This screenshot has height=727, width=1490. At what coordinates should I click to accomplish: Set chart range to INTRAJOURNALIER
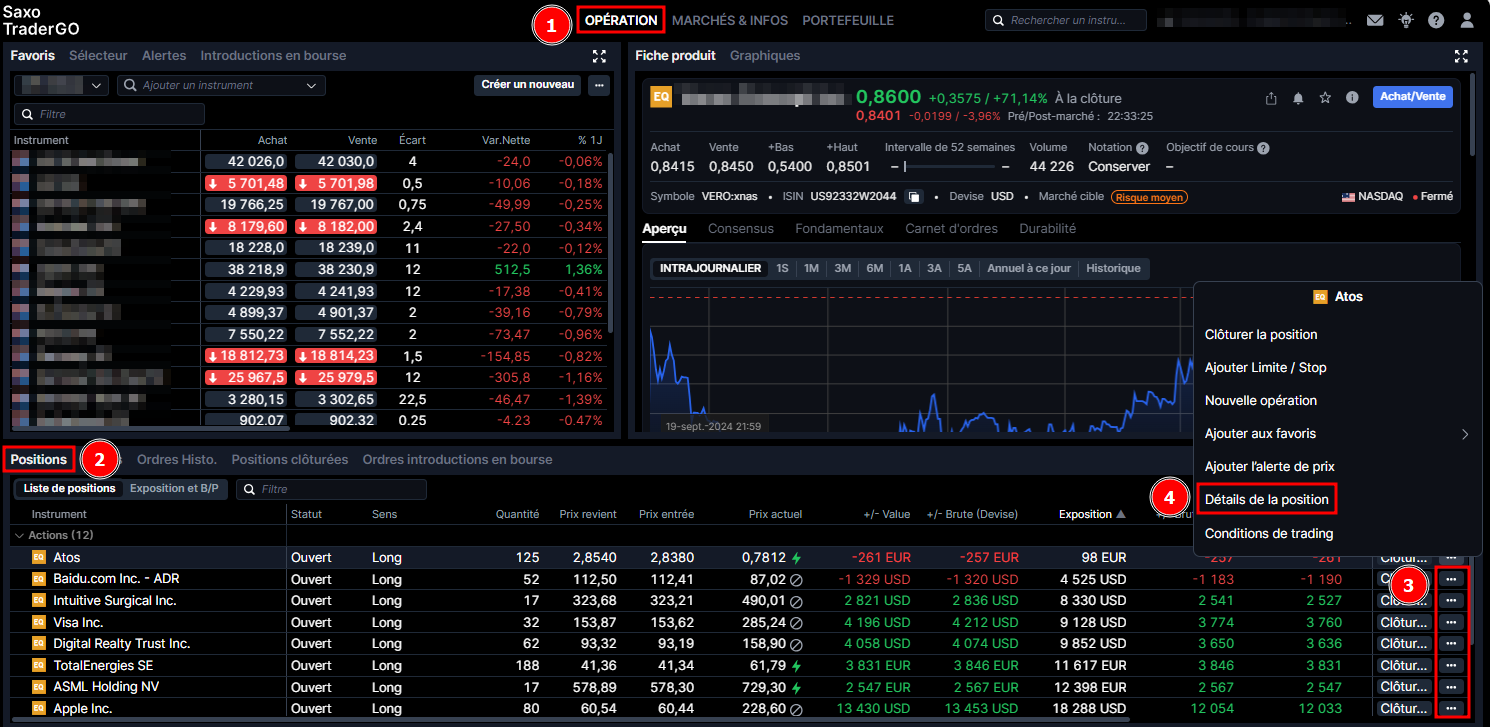tap(710, 268)
